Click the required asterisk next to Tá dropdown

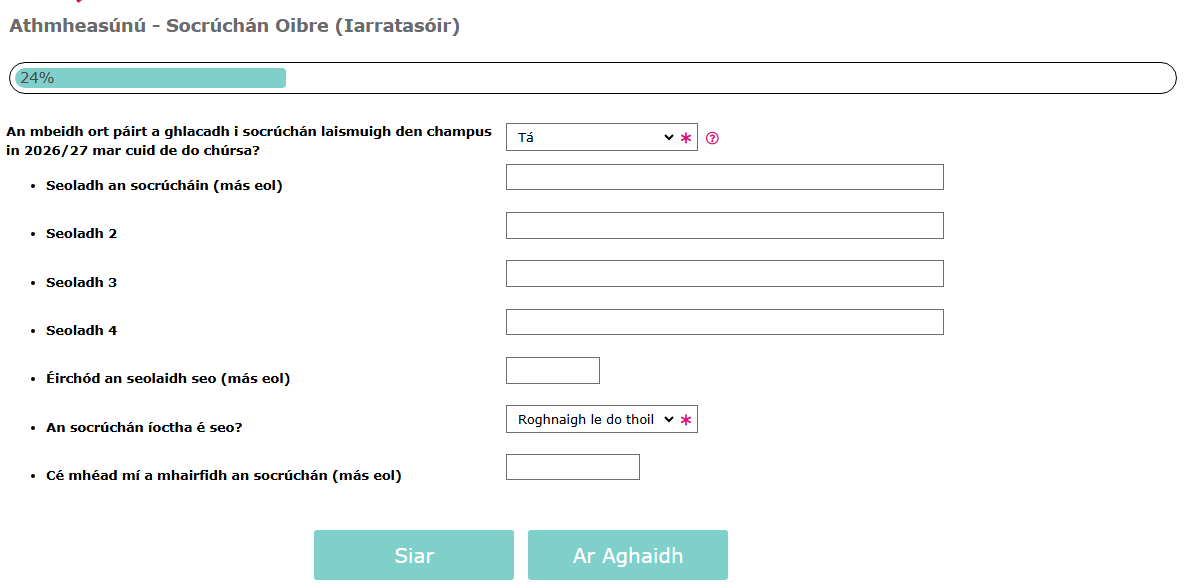point(686,139)
